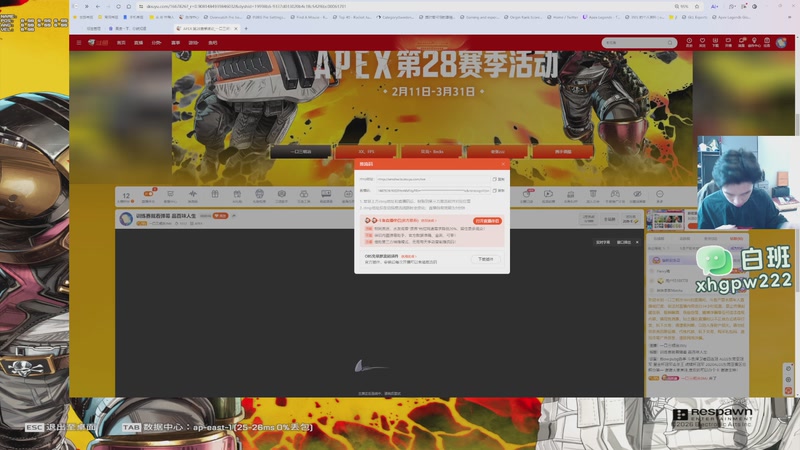The image size is (800, 450).
Task: Open the 消息 messages icon in header
Action: pos(741,42)
